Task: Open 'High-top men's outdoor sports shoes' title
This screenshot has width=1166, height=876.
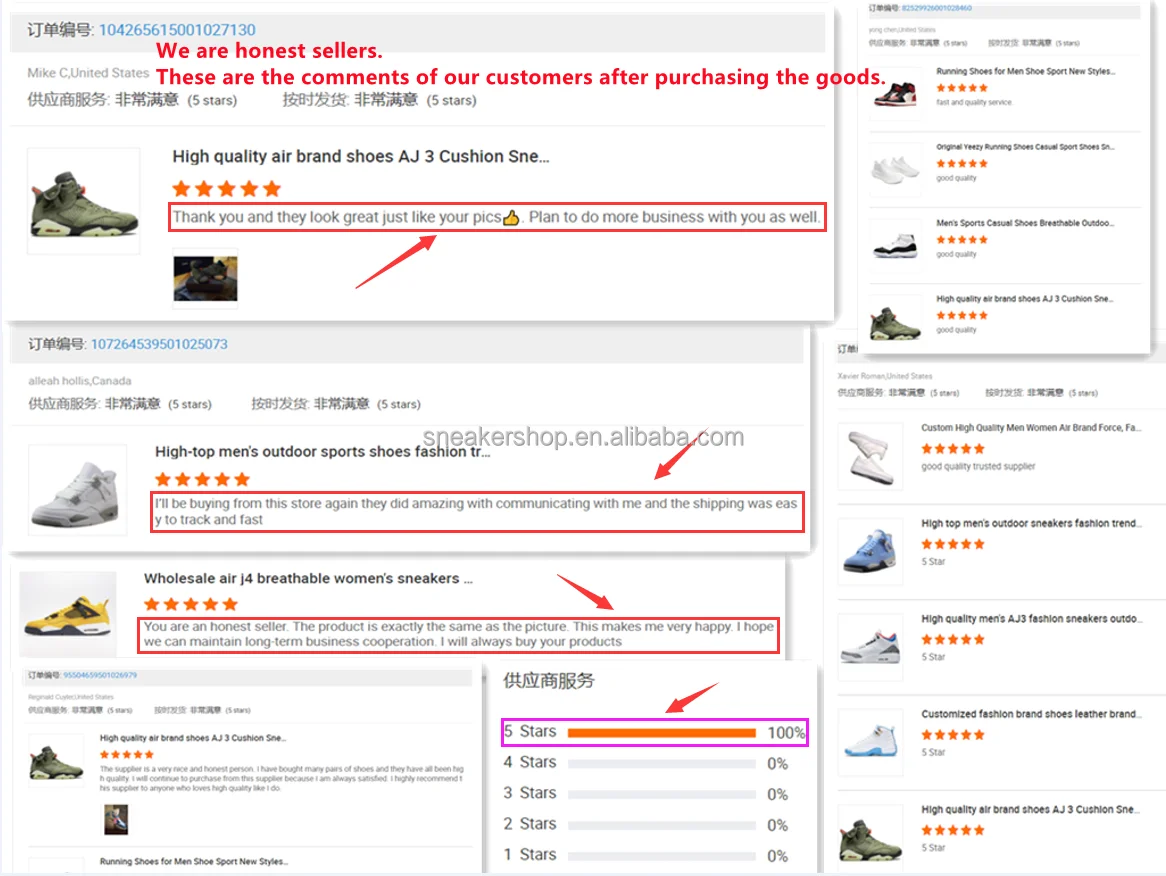Action: coord(323,451)
